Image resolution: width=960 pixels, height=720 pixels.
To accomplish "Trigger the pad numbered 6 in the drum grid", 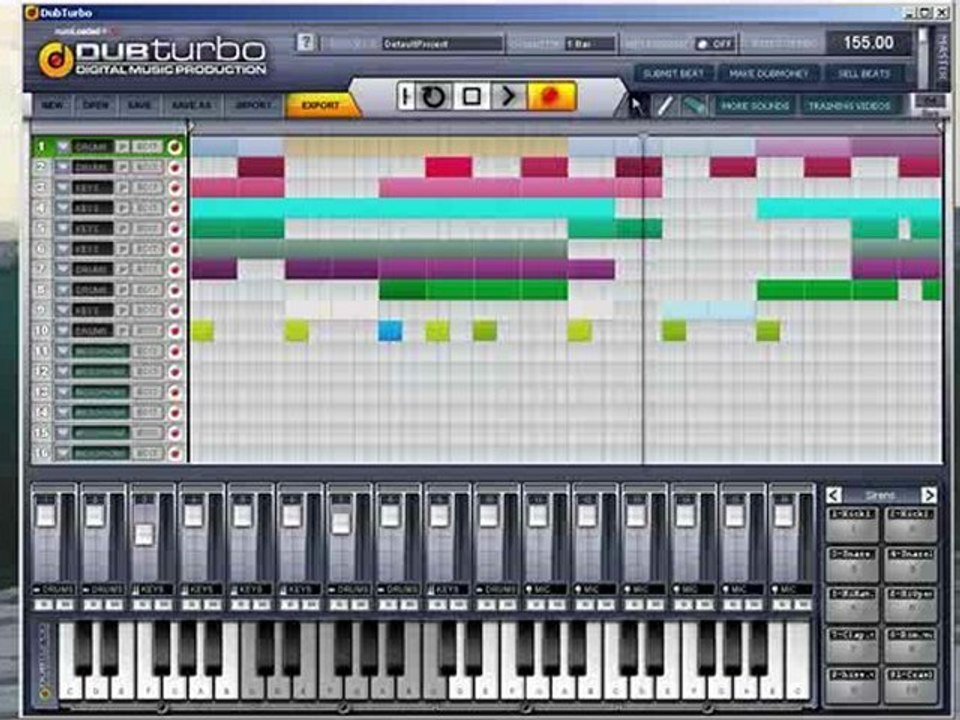I will [x=910, y=604].
